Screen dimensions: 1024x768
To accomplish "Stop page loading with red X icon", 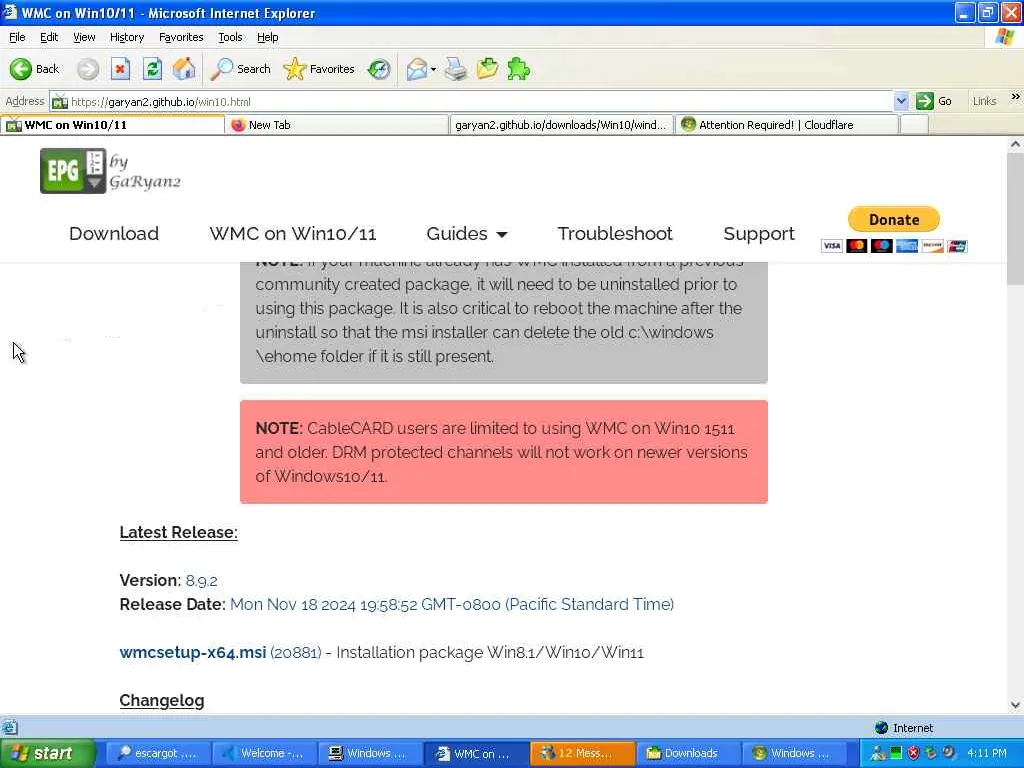I will point(120,69).
